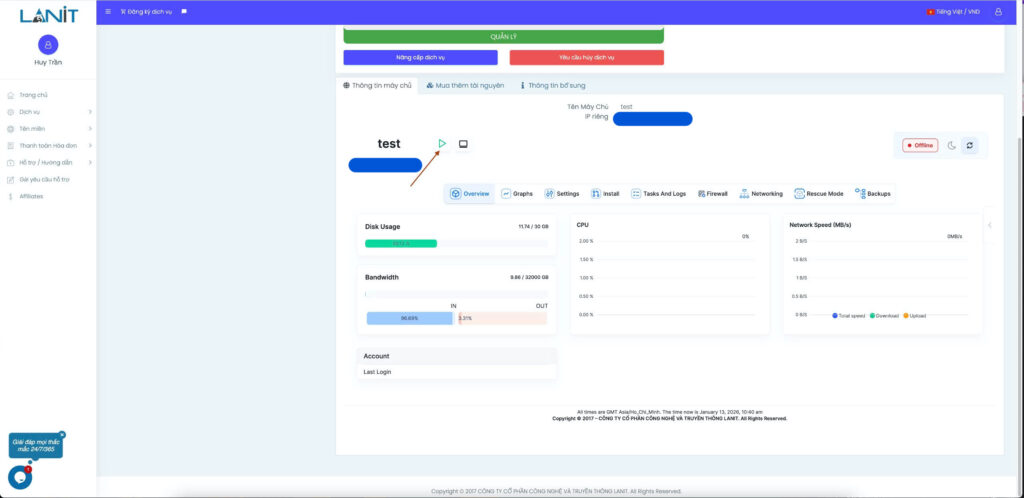Click the refresh icon beside the moon
The height and width of the screenshot is (498, 1024).
pos(969,145)
